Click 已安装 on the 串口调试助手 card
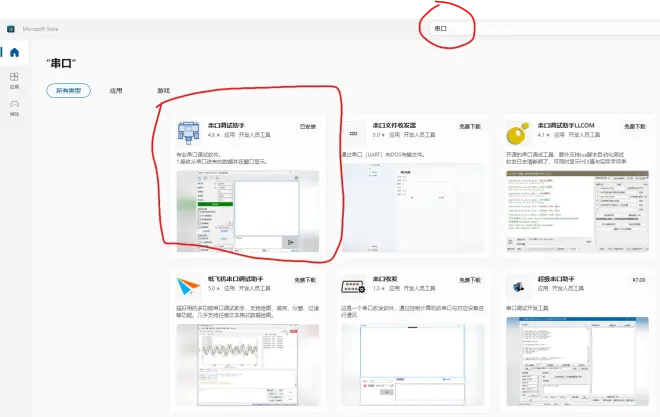The height and width of the screenshot is (417, 660). (308, 126)
